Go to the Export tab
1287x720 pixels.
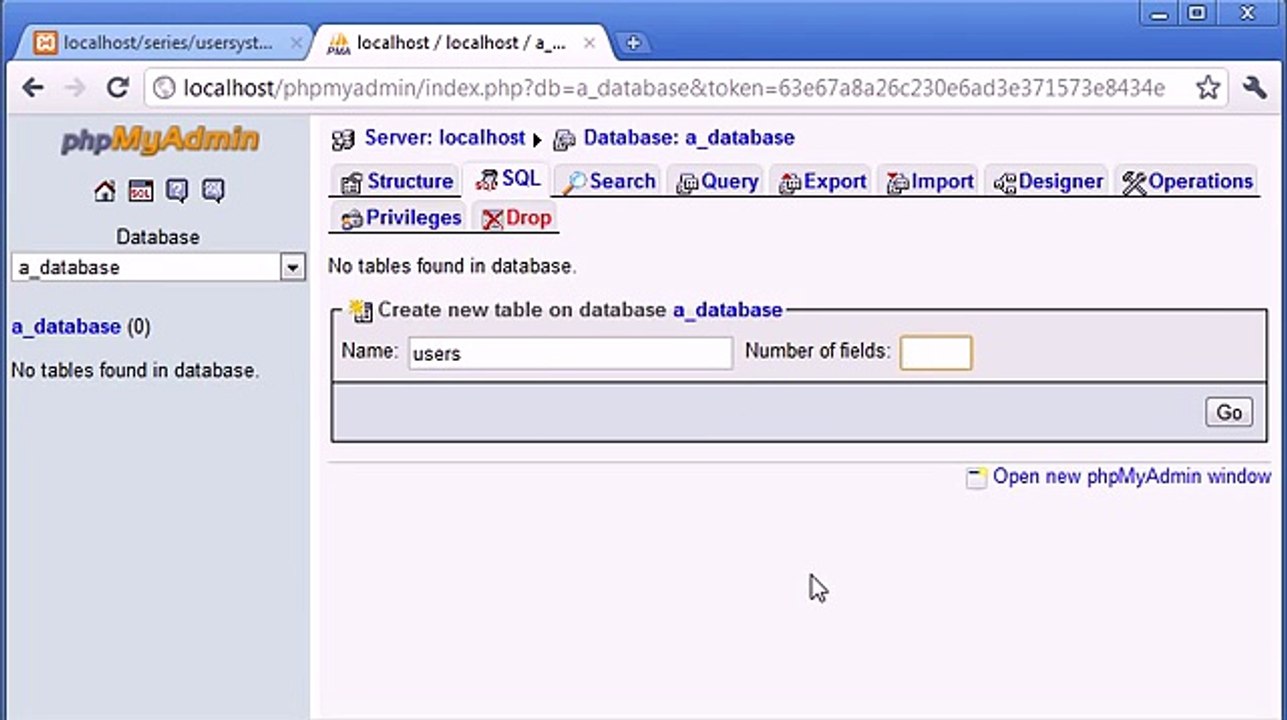822,181
